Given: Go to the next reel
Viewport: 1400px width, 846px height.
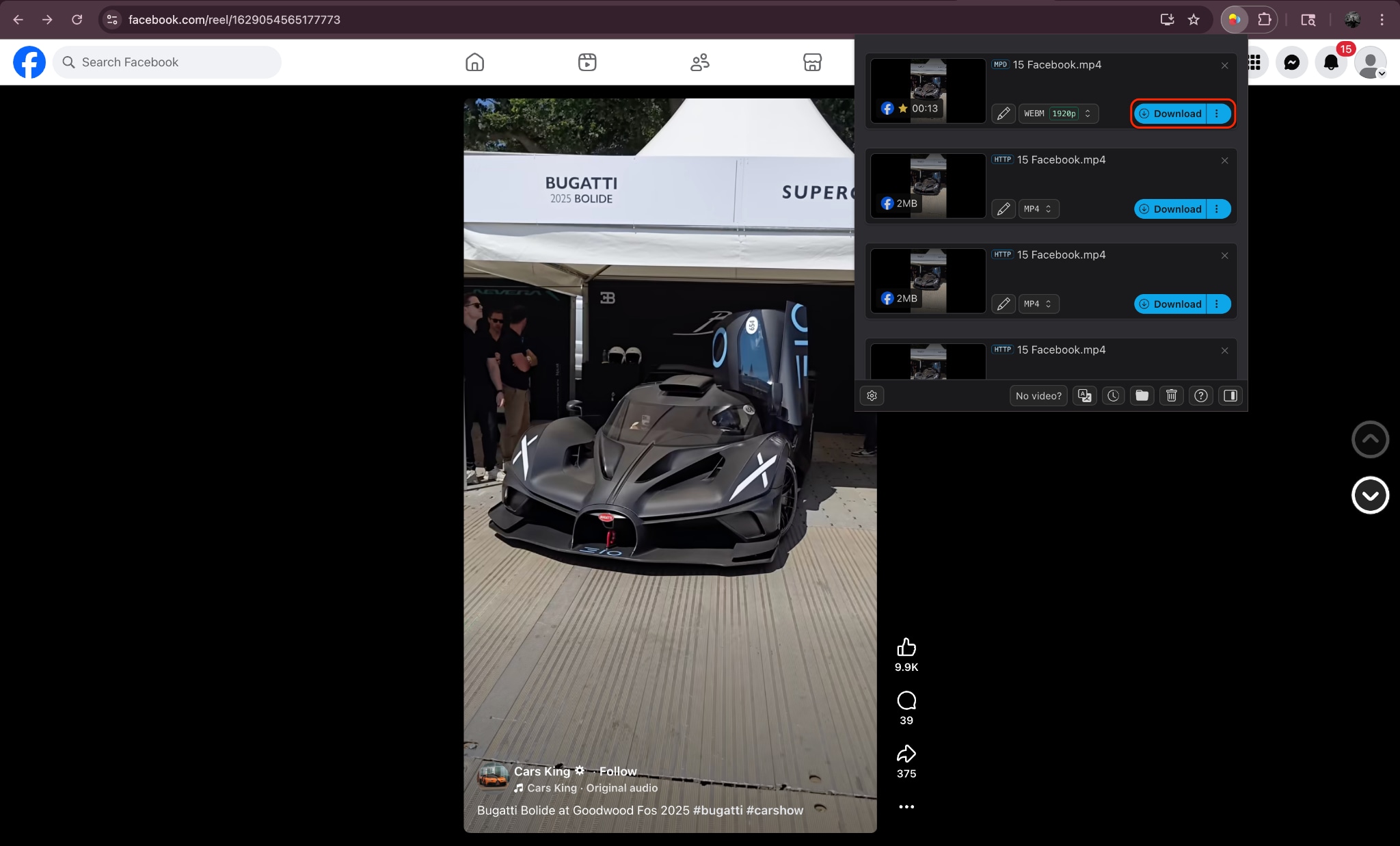Looking at the screenshot, I should (x=1370, y=495).
